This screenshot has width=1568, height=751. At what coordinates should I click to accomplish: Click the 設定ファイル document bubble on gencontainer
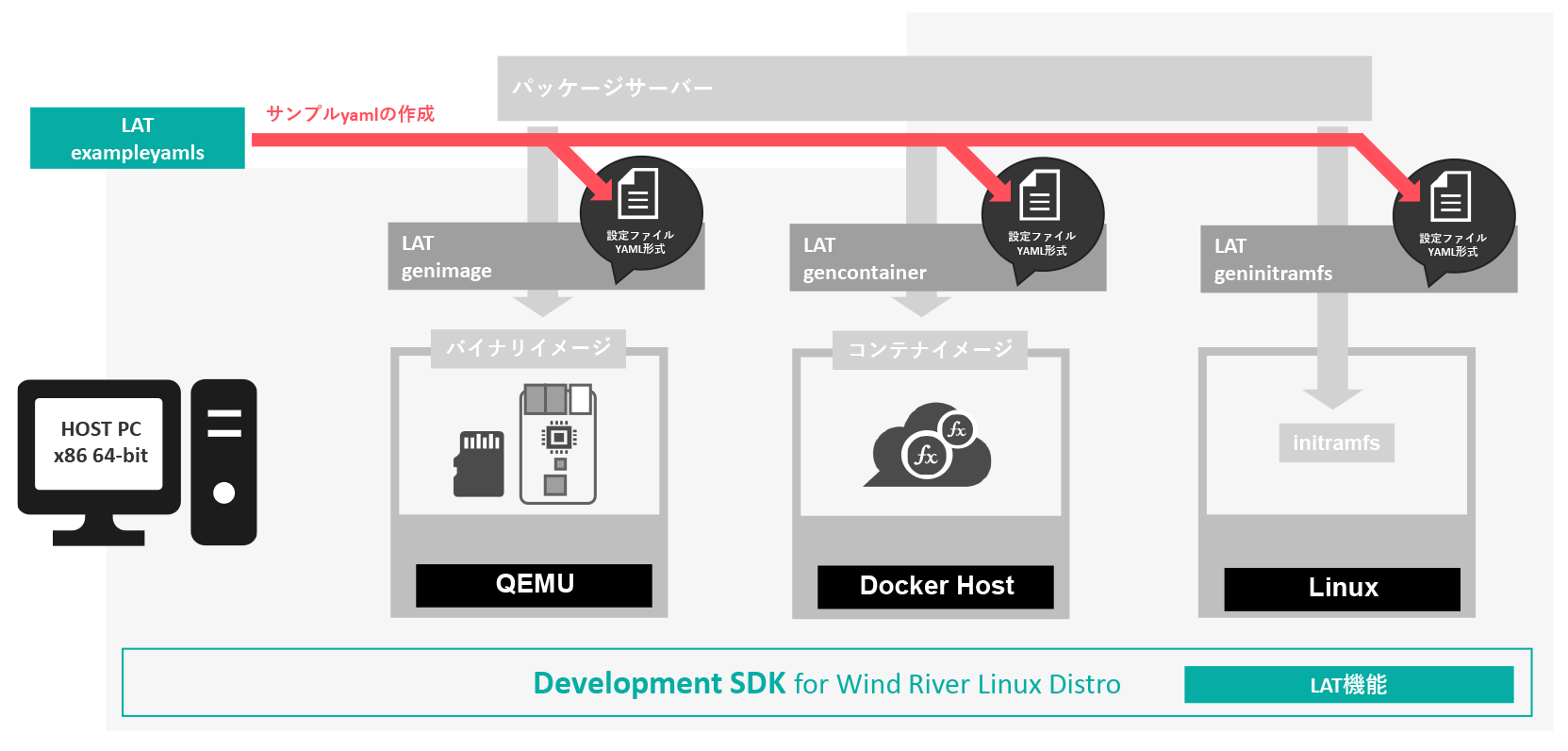pos(1043,220)
